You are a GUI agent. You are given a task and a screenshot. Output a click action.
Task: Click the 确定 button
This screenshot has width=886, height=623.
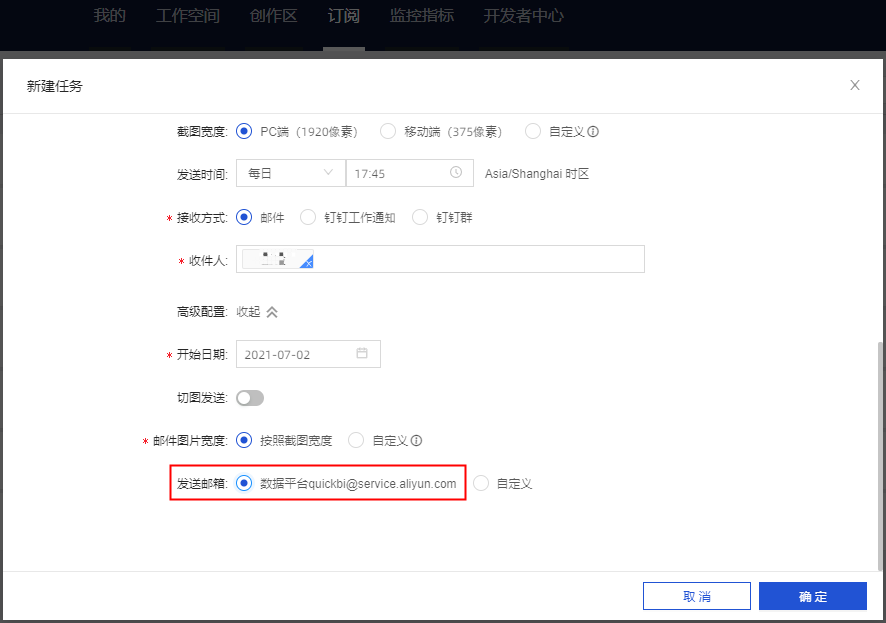pos(813,596)
